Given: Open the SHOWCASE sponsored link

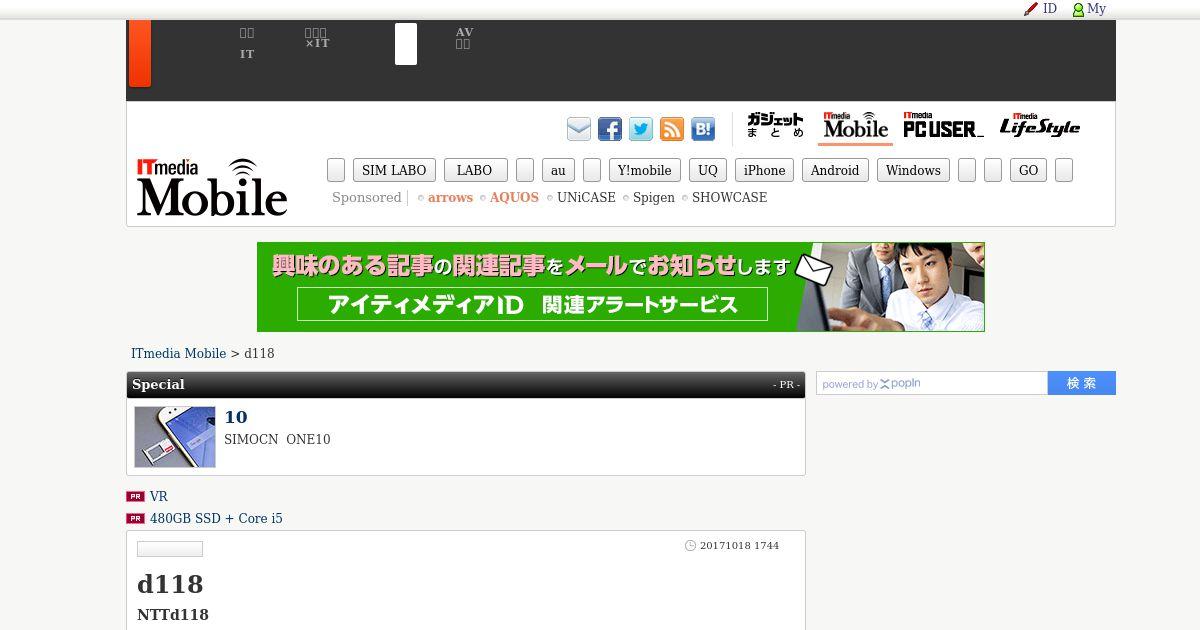Looking at the screenshot, I should pyautogui.click(x=730, y=198).
